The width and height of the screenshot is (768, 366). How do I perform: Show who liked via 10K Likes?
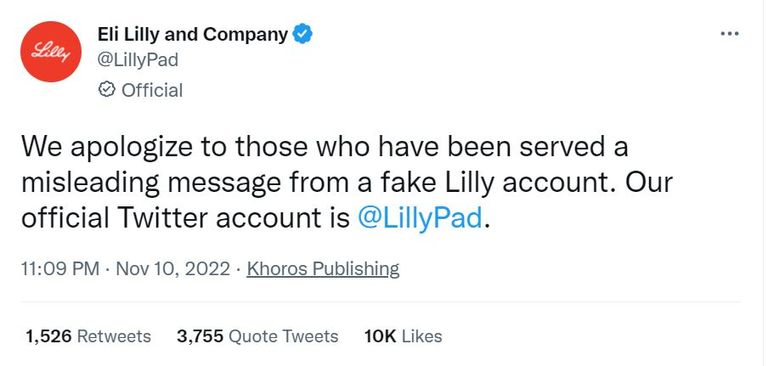coord(403,336)
